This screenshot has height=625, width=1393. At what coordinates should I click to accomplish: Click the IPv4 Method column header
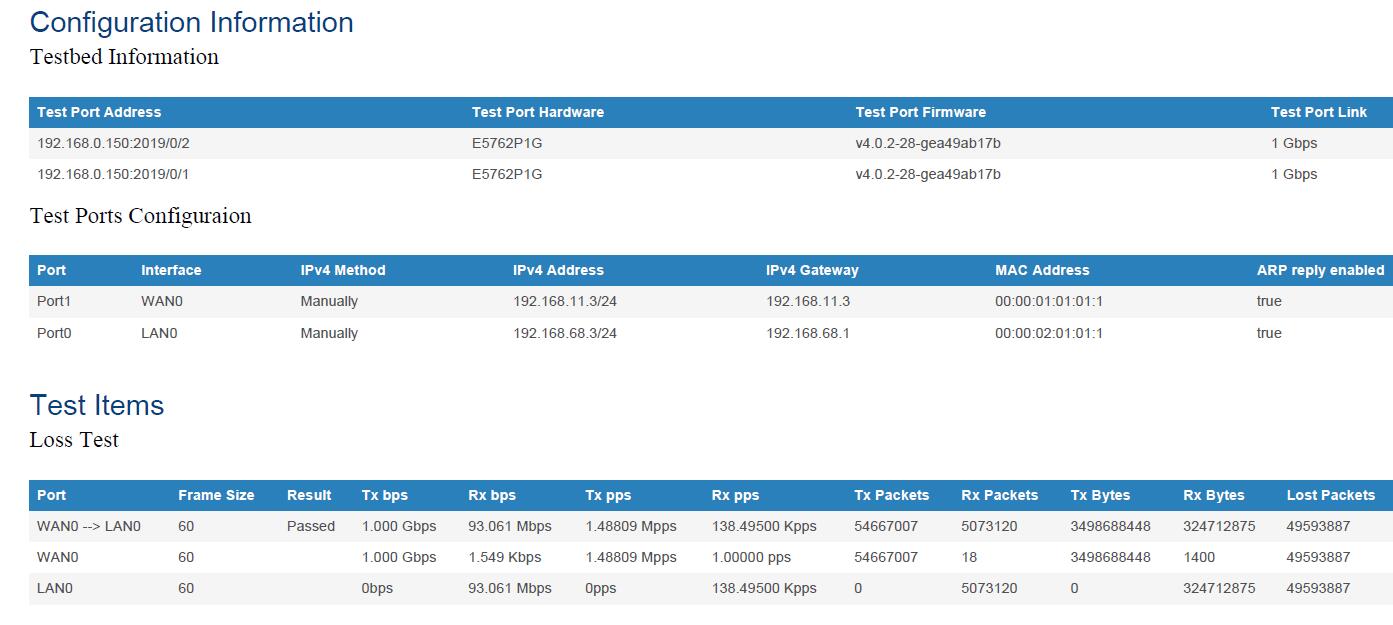coord(343,270)
